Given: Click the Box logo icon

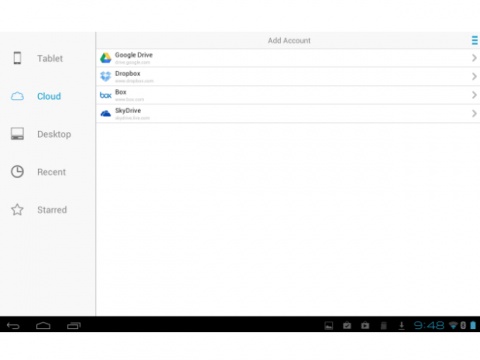Looking at the screenshot, I should (106, 95).
